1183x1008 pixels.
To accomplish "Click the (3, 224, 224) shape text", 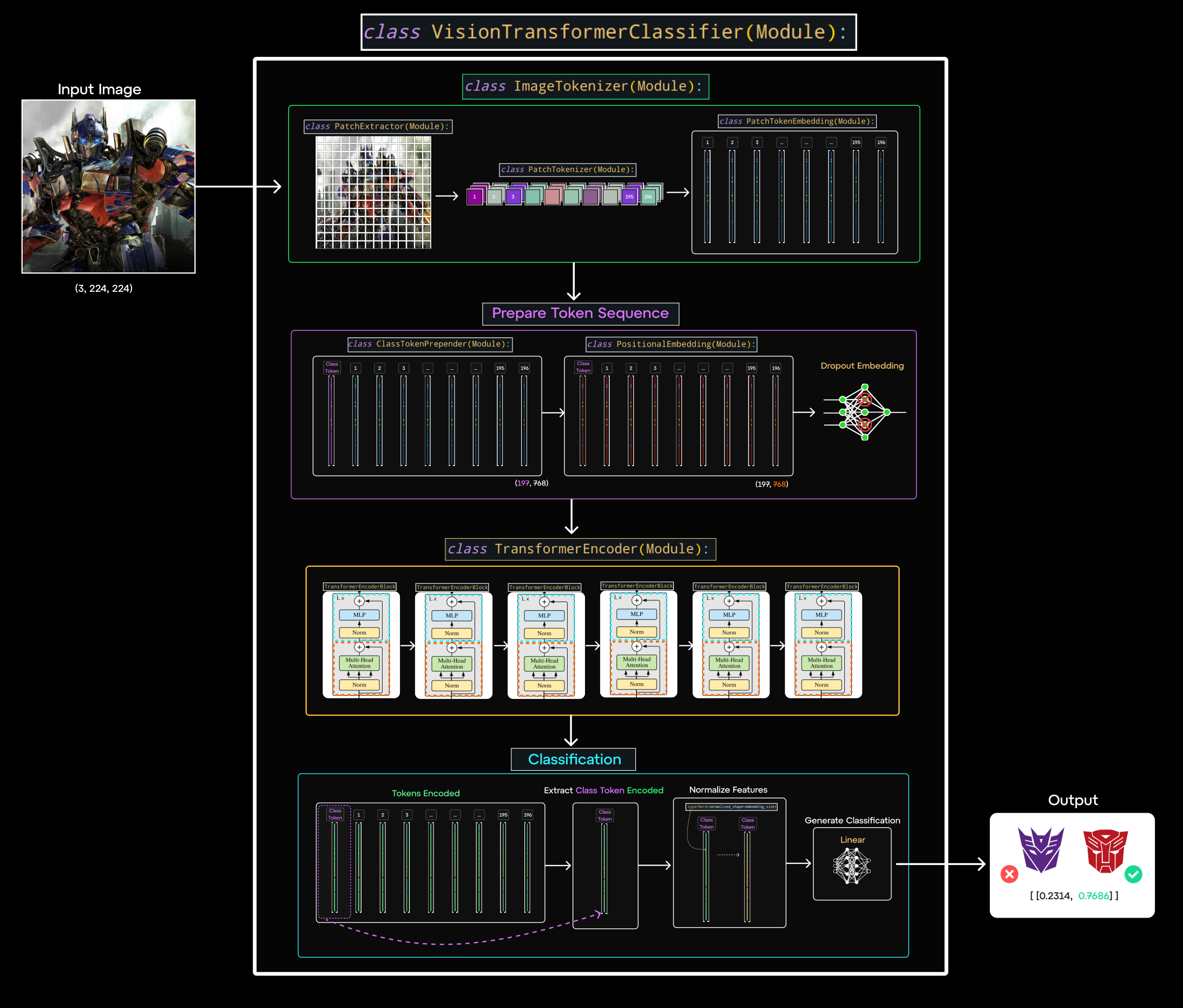I will [x=103, y=289].
